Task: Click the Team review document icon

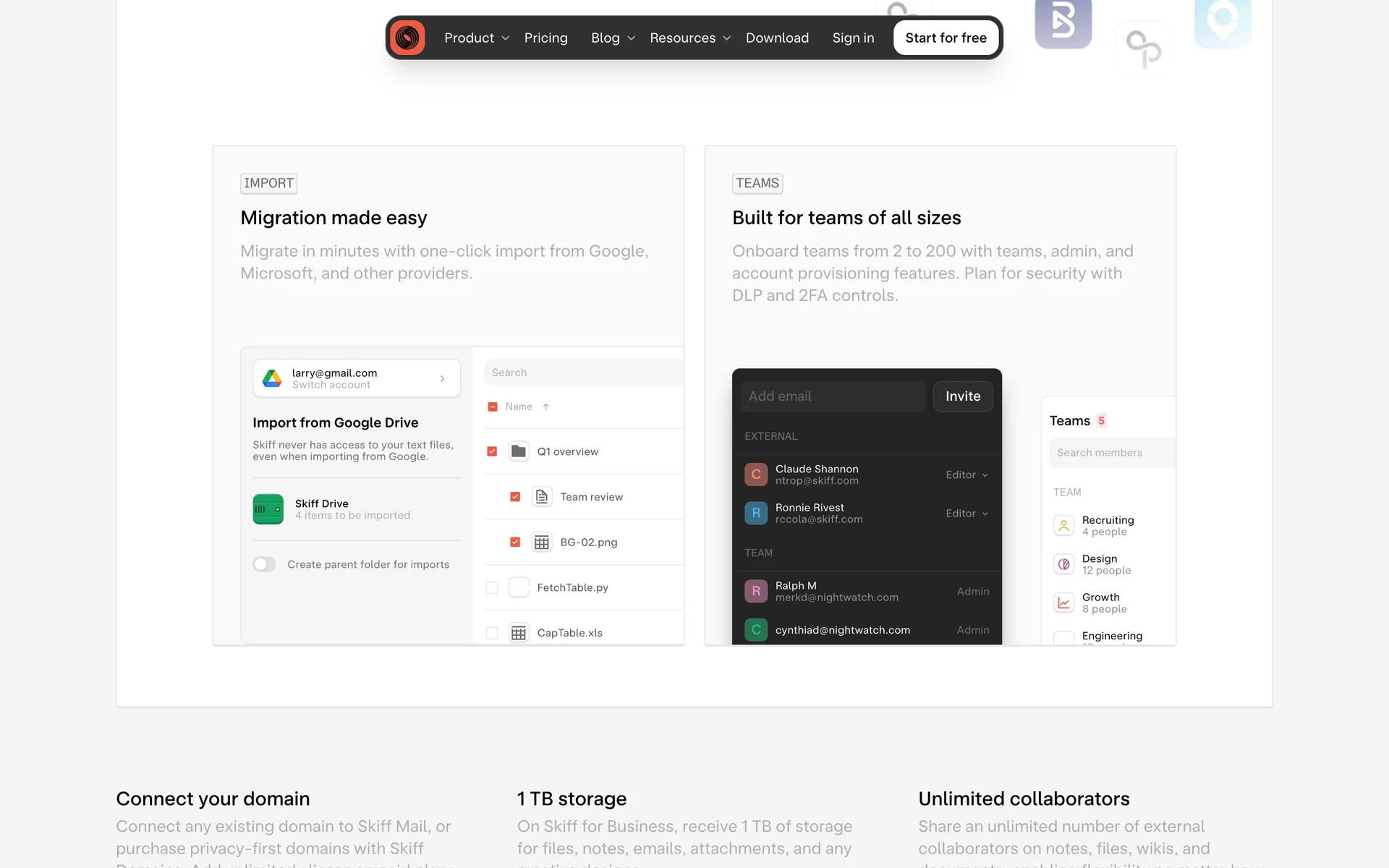Action: 541,497
